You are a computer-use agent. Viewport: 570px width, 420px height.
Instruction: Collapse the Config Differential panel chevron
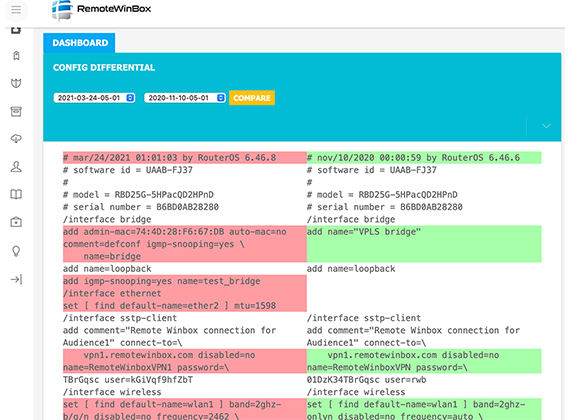tap(546, 126)
